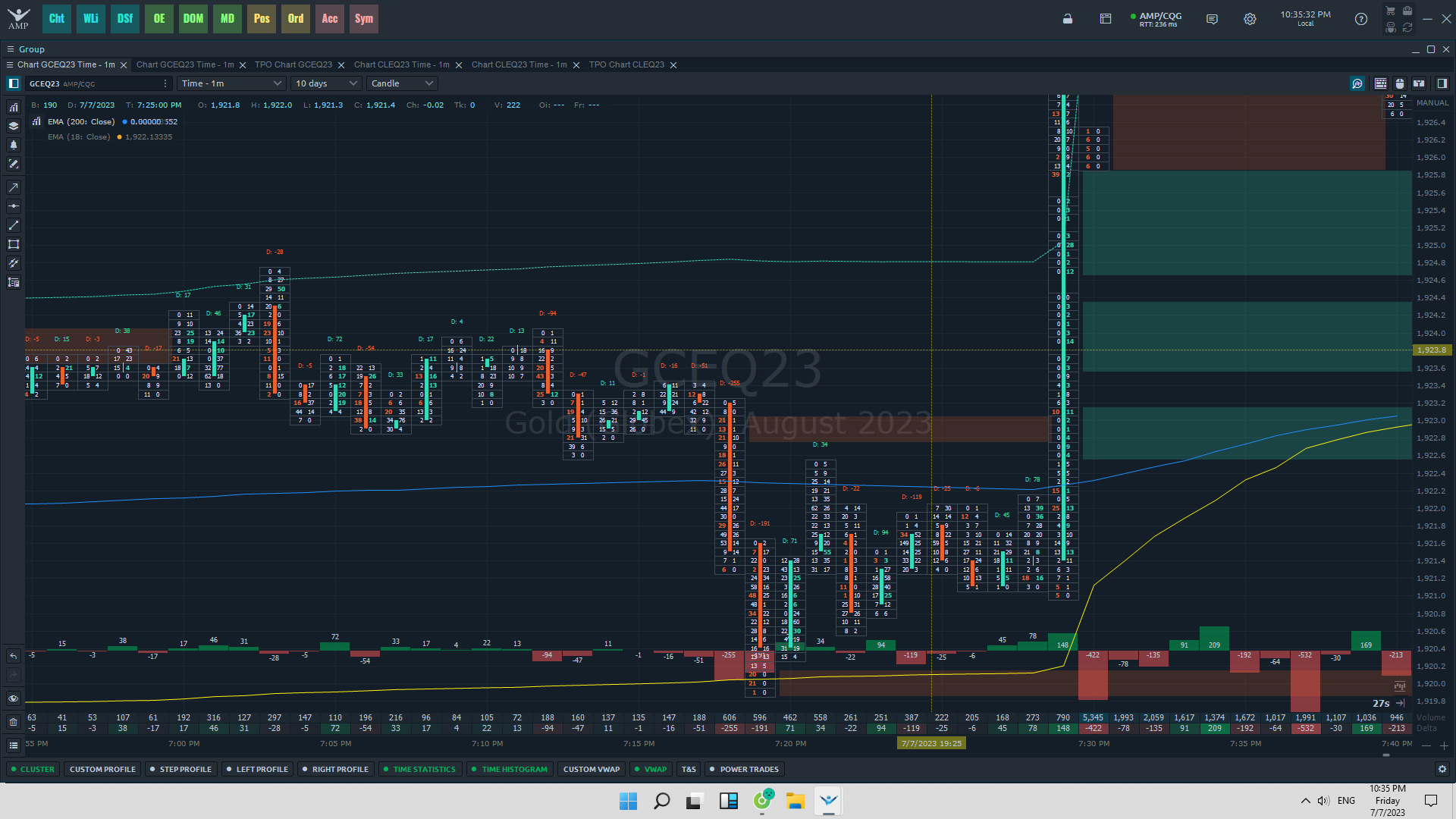Open the Pos positions button
This screenshot has width=1456, height=819.
[262, 18]
